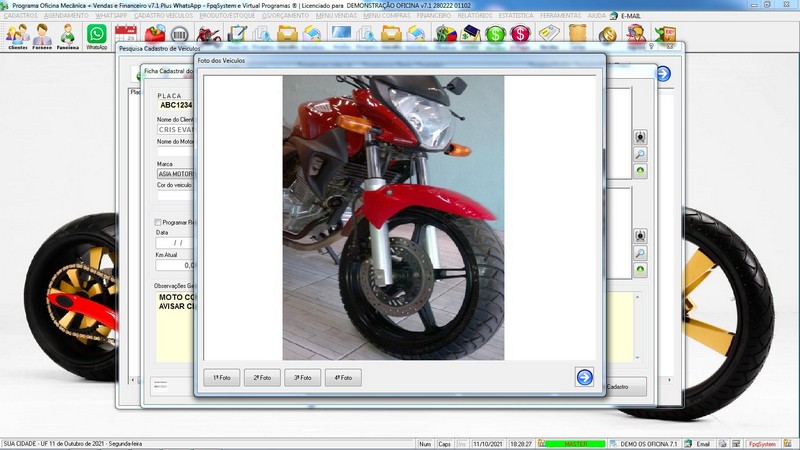Click the blue monitor sales icon
The image size is (800, 450).
[341, 34]
